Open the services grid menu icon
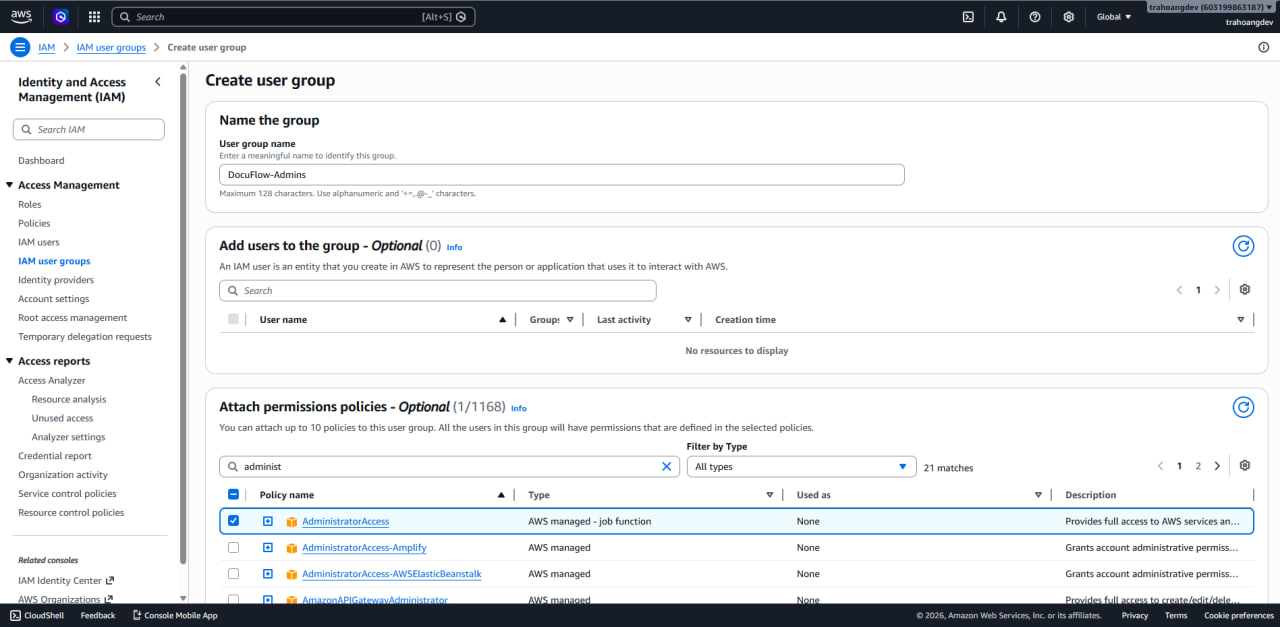The height and width of the screenshot is (627, 1280). pyautogui.click(x=94, y=16)
